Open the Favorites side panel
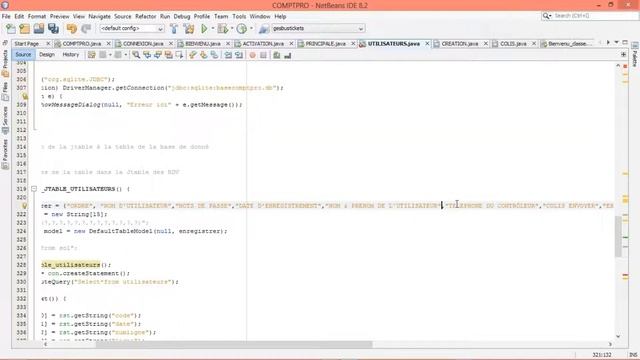The width and height of the screenshot is (640, 360). point(5,154)
